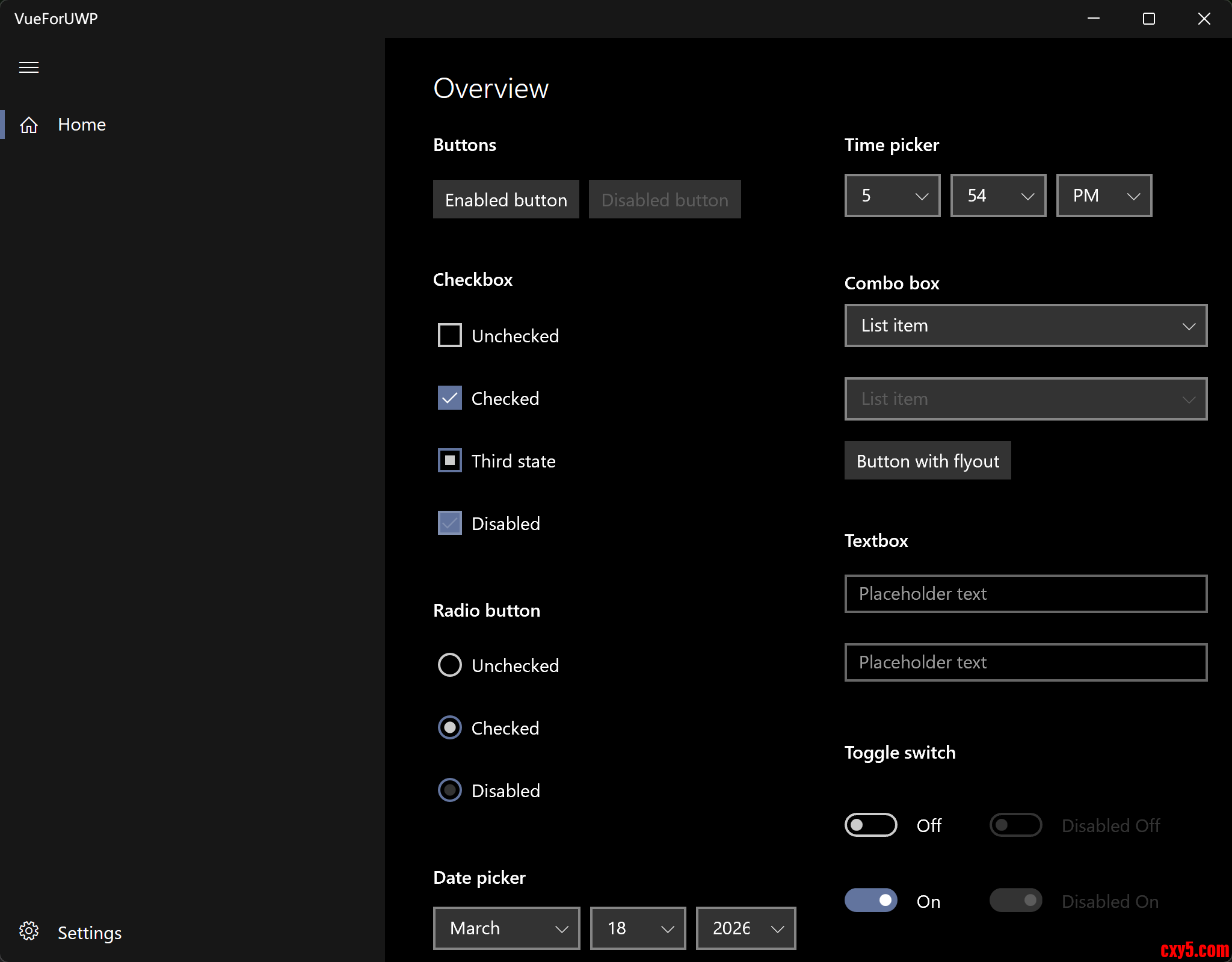Expand the 2026 year dropdown
Screen dimensions: 1232x962
(x=746, y=928)
